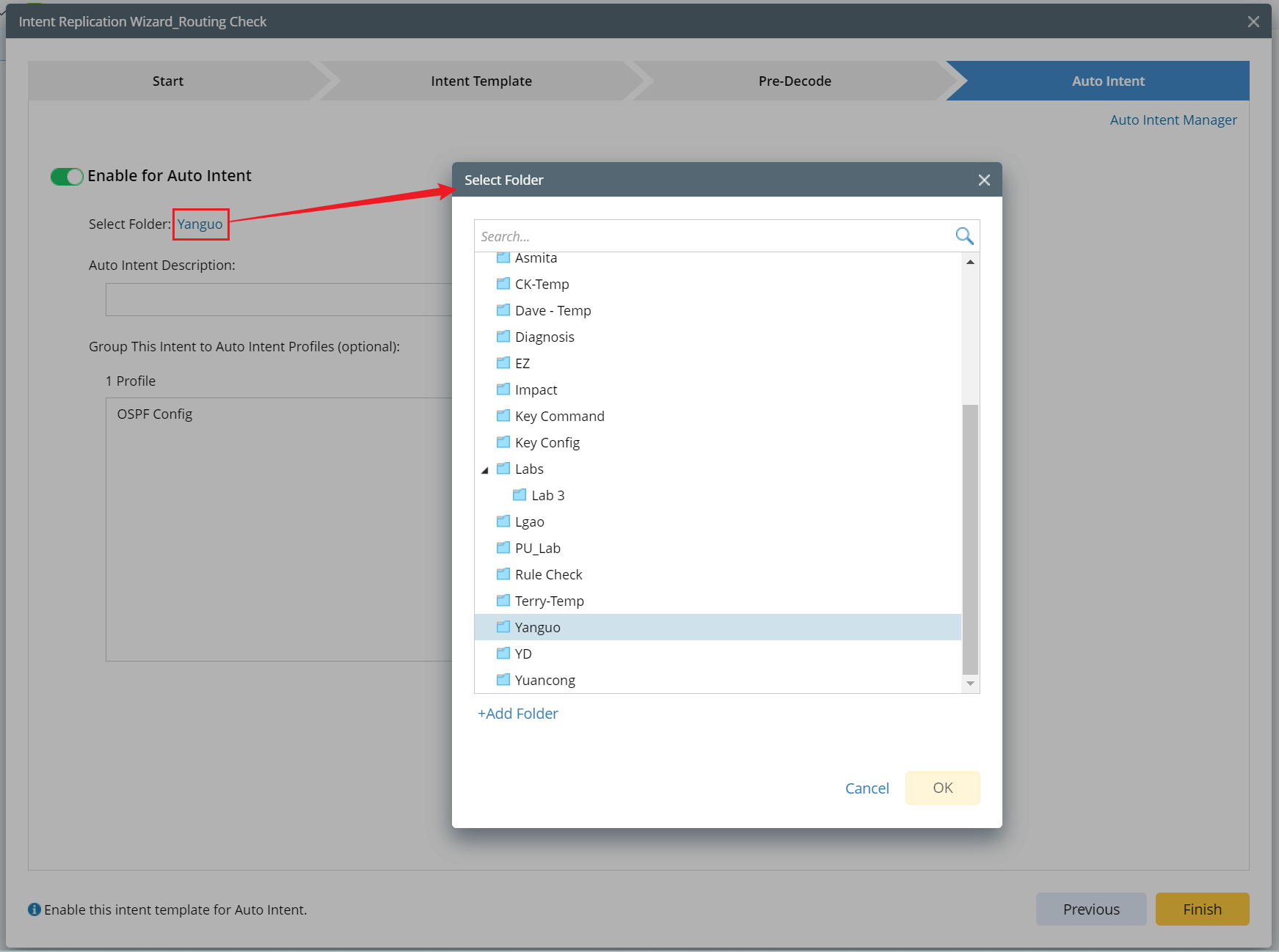
Task: Click the Lab 3 subfolder icon
Action: coord(520,495)
